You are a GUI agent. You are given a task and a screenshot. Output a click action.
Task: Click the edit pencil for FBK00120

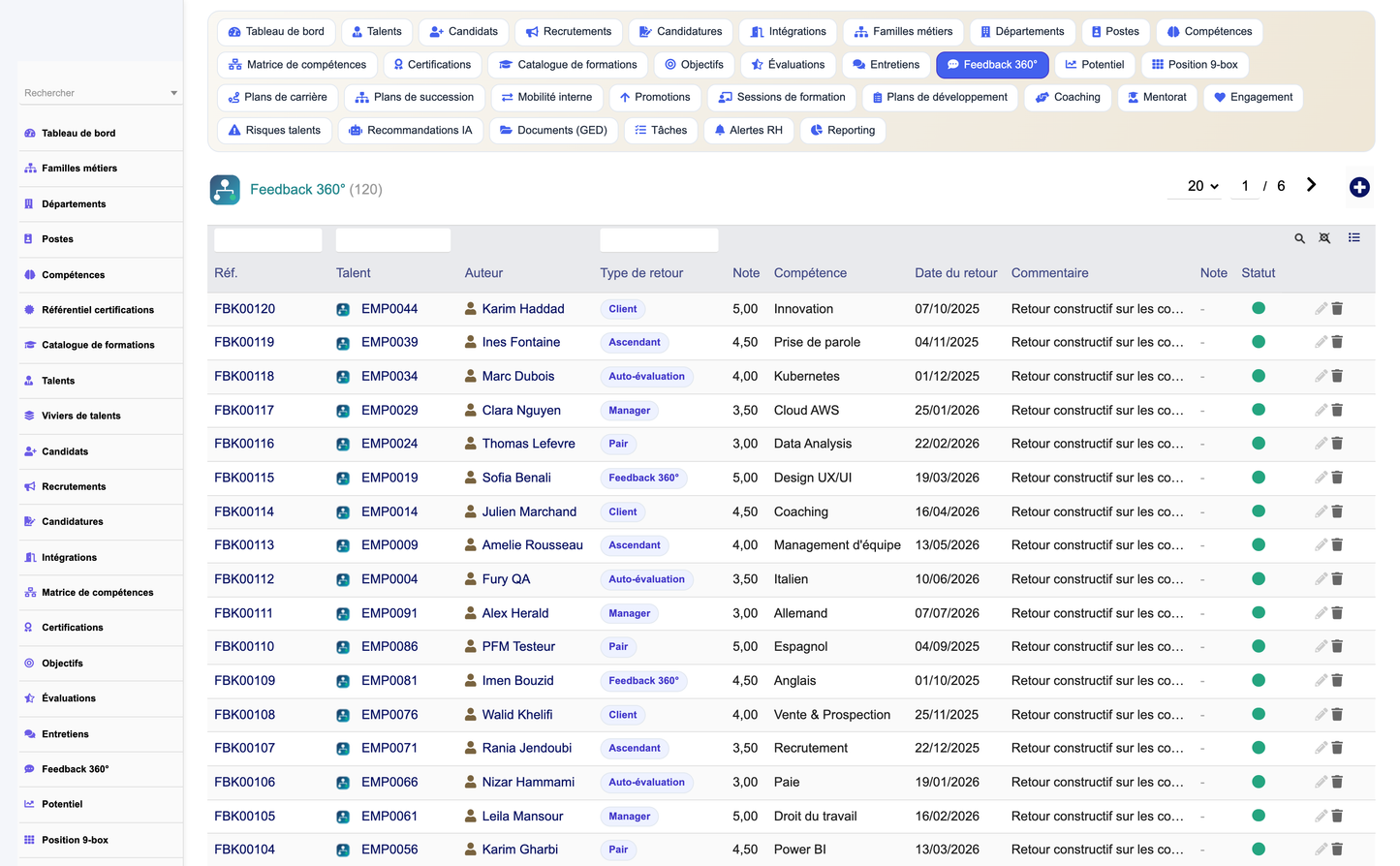pyautogui.click(x=1321, y=308)
